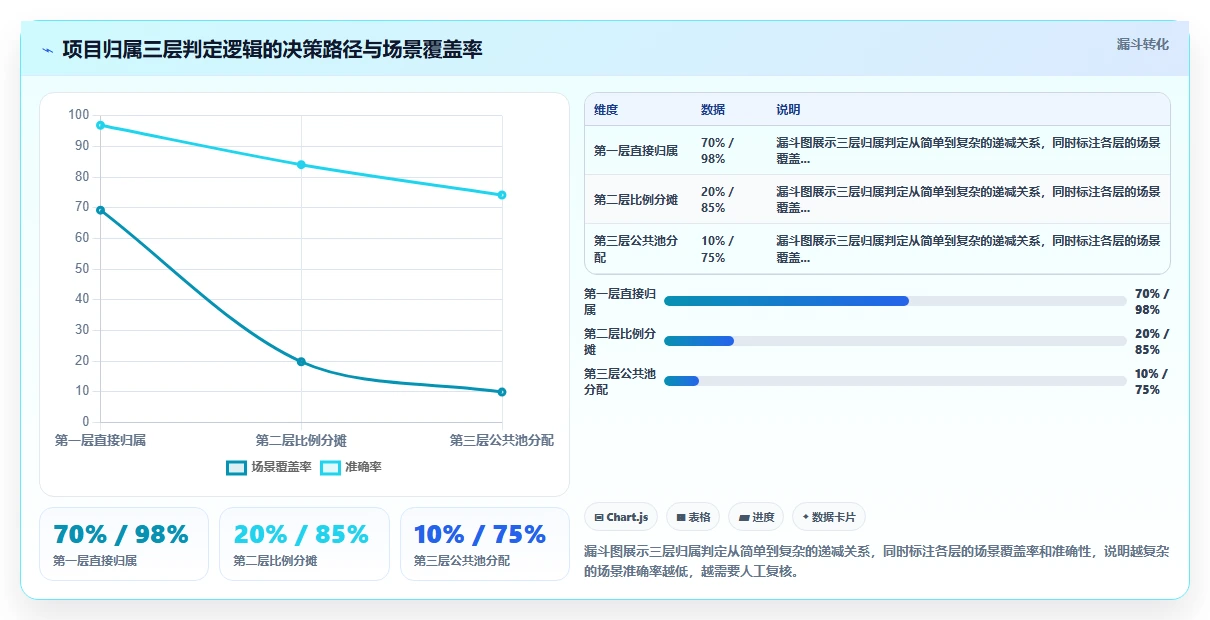Click the 场景覆盖率 point at 第三层公共池分配
Image resolution: width=1210 pixels, height=620 pixels.
(502, 392)
